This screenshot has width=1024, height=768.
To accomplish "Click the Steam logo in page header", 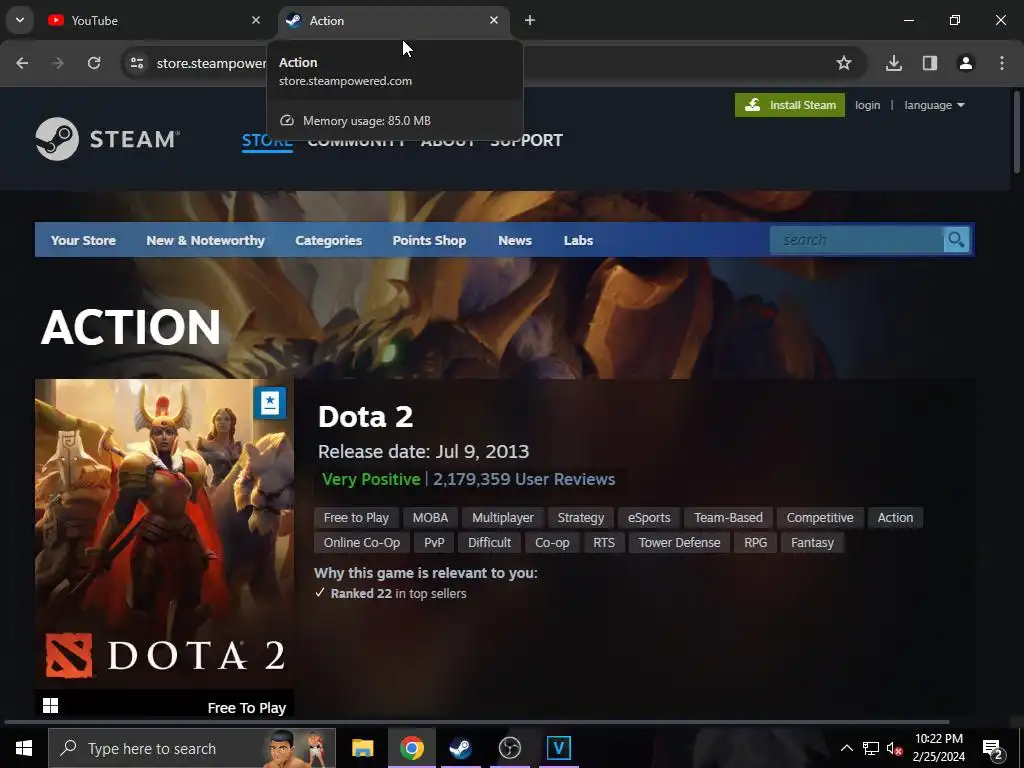I will click(108, 139).
